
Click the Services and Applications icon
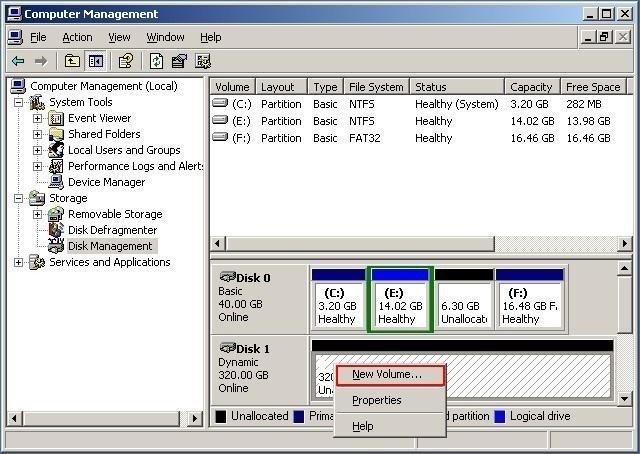tap(37, 262)
